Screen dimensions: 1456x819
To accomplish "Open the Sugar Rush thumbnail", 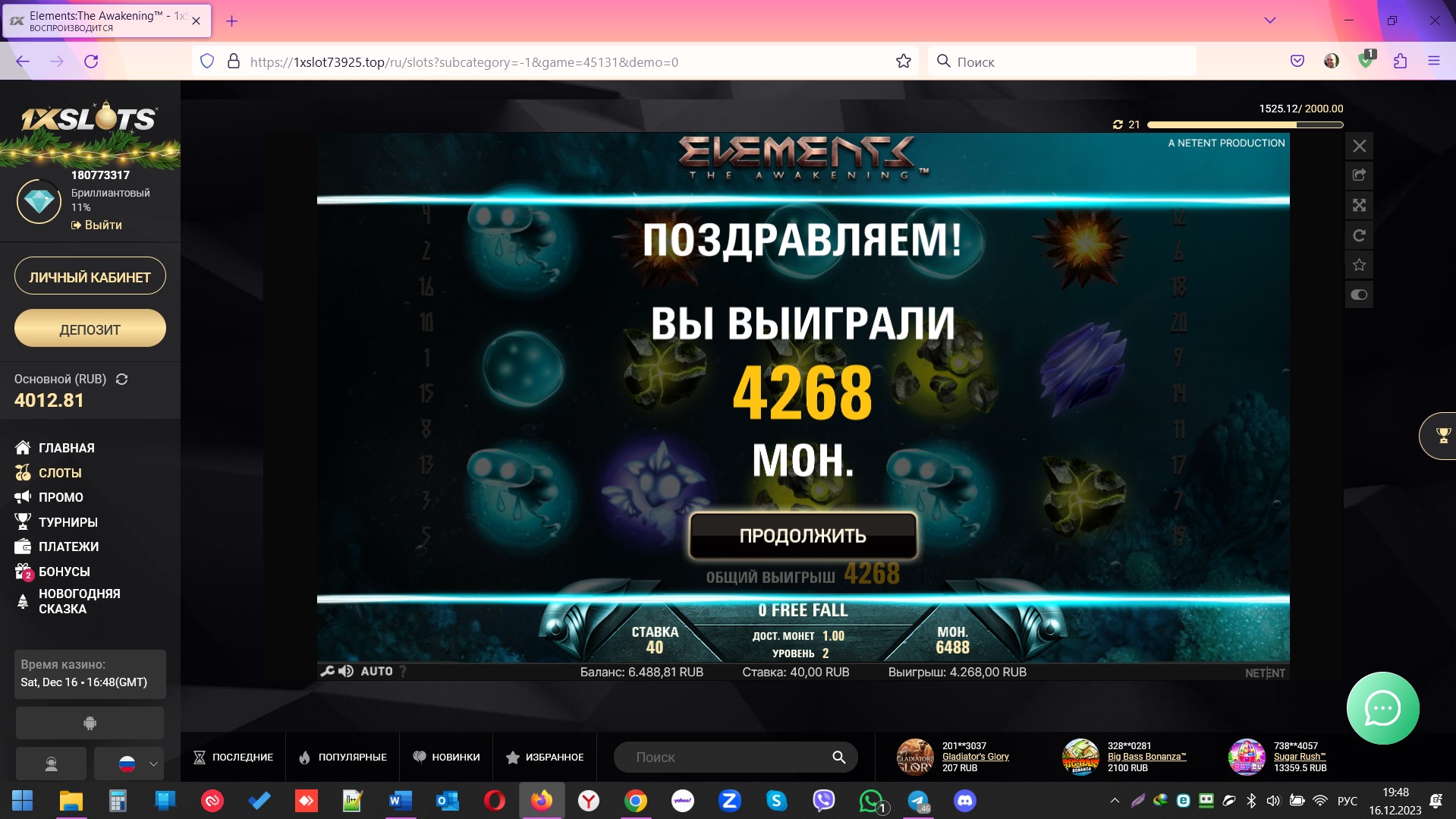I will click(x=1247, y=757).
